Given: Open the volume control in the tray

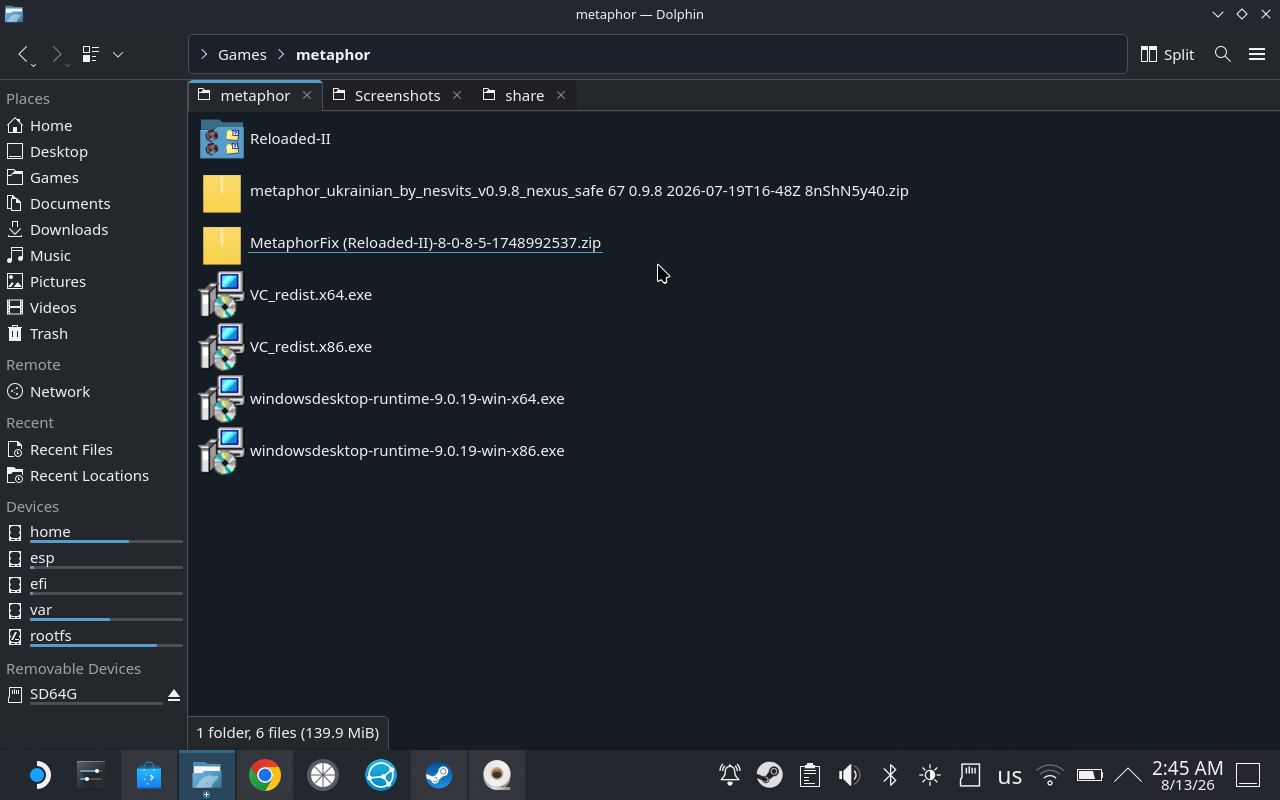Looking at the screenshot, I should 850,775.
